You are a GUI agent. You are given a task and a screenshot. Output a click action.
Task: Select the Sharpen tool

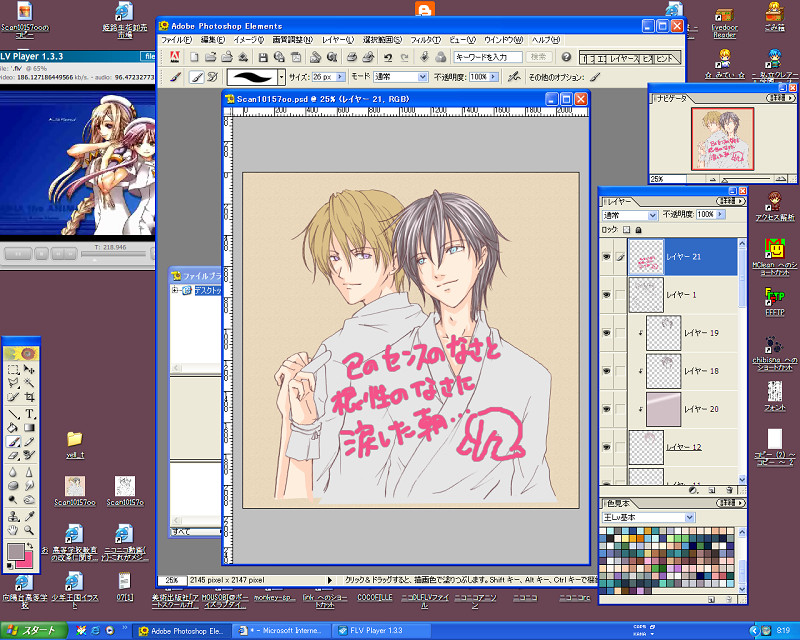pyautogui.click(x=29, y=472)
